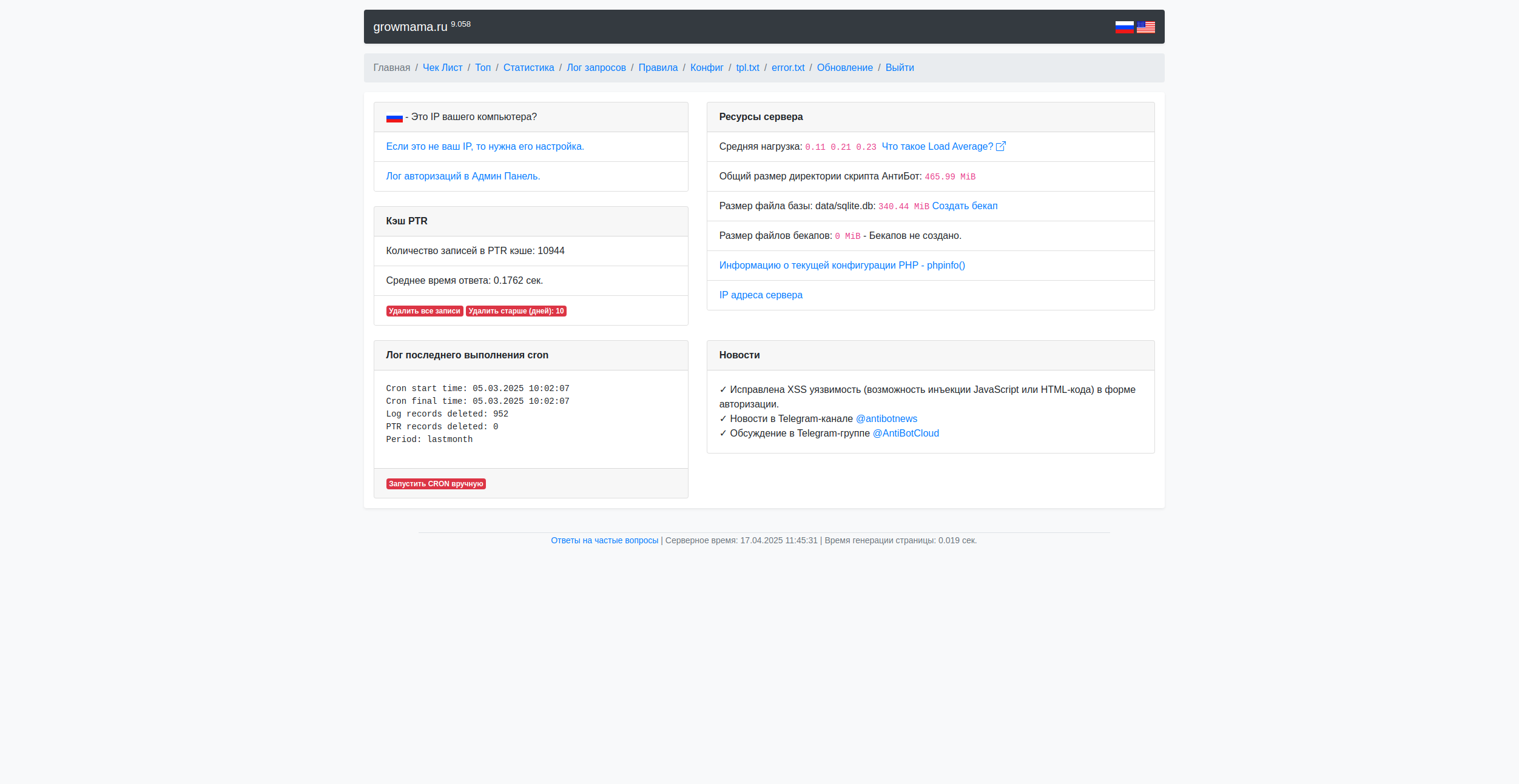Open Лог авторизаций в Админ Панель
The height and width of the screenshot is (784, 1519).
point(463,176)
